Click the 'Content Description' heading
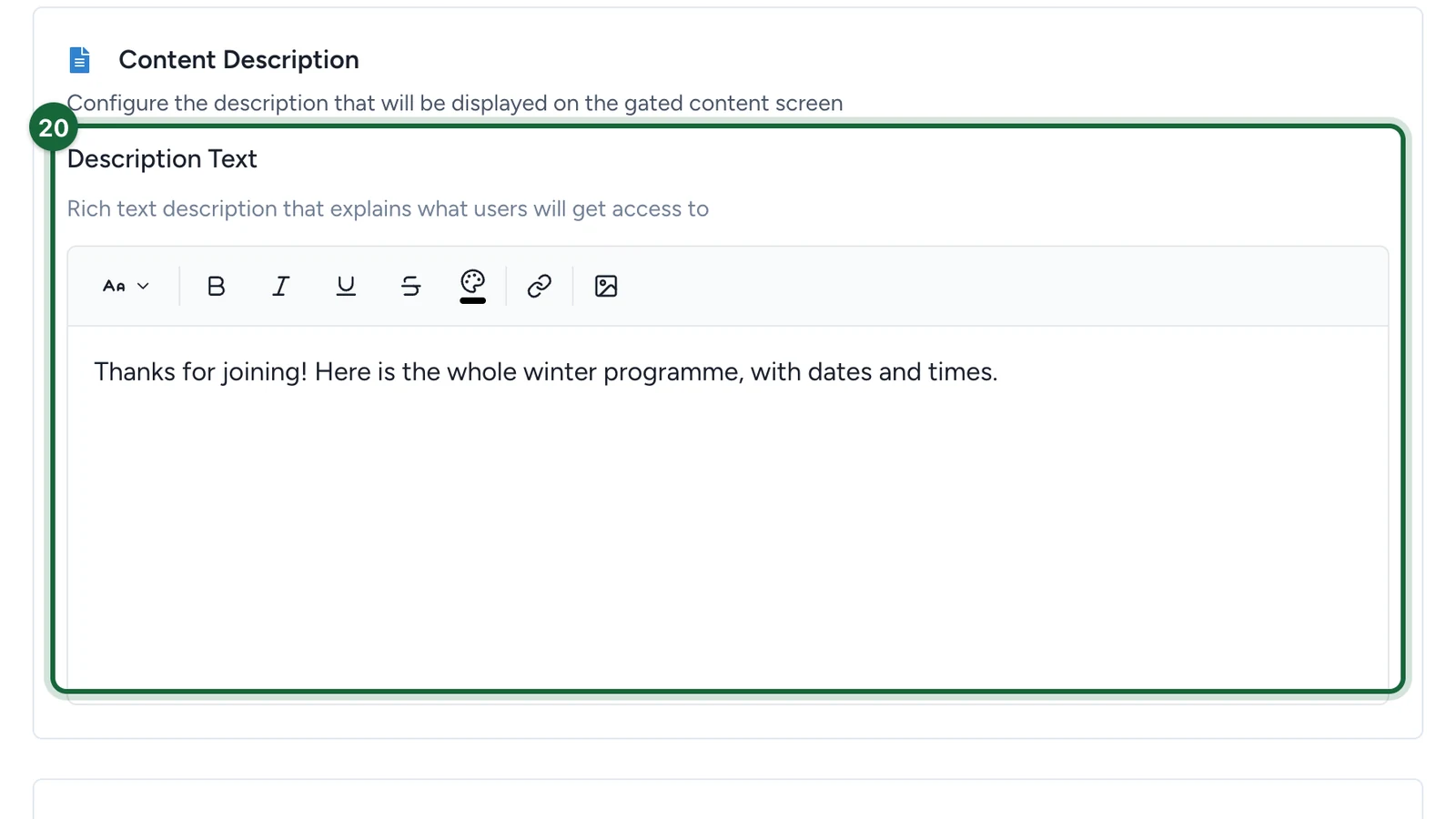Screen dimensions: 1456x819 (238, 60)
